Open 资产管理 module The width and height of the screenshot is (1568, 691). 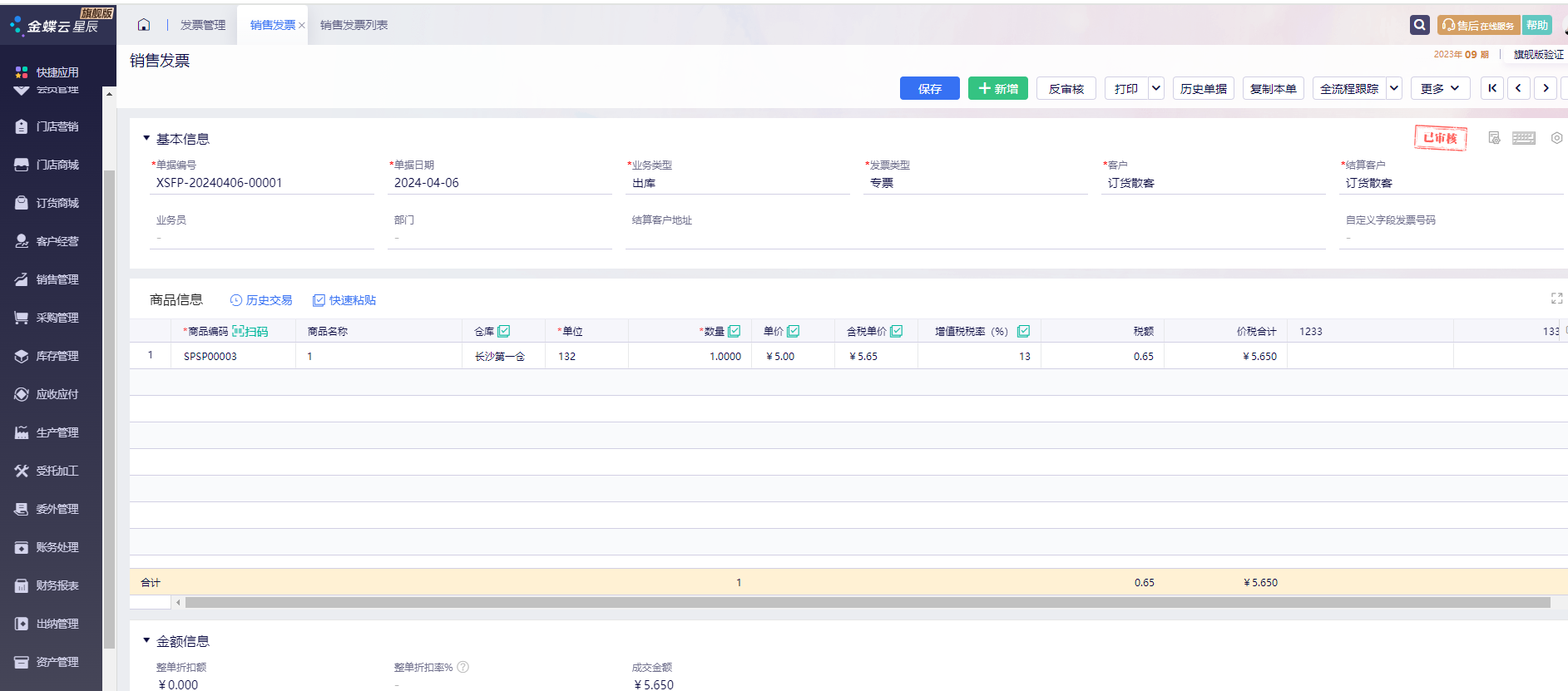coord(47,662)
